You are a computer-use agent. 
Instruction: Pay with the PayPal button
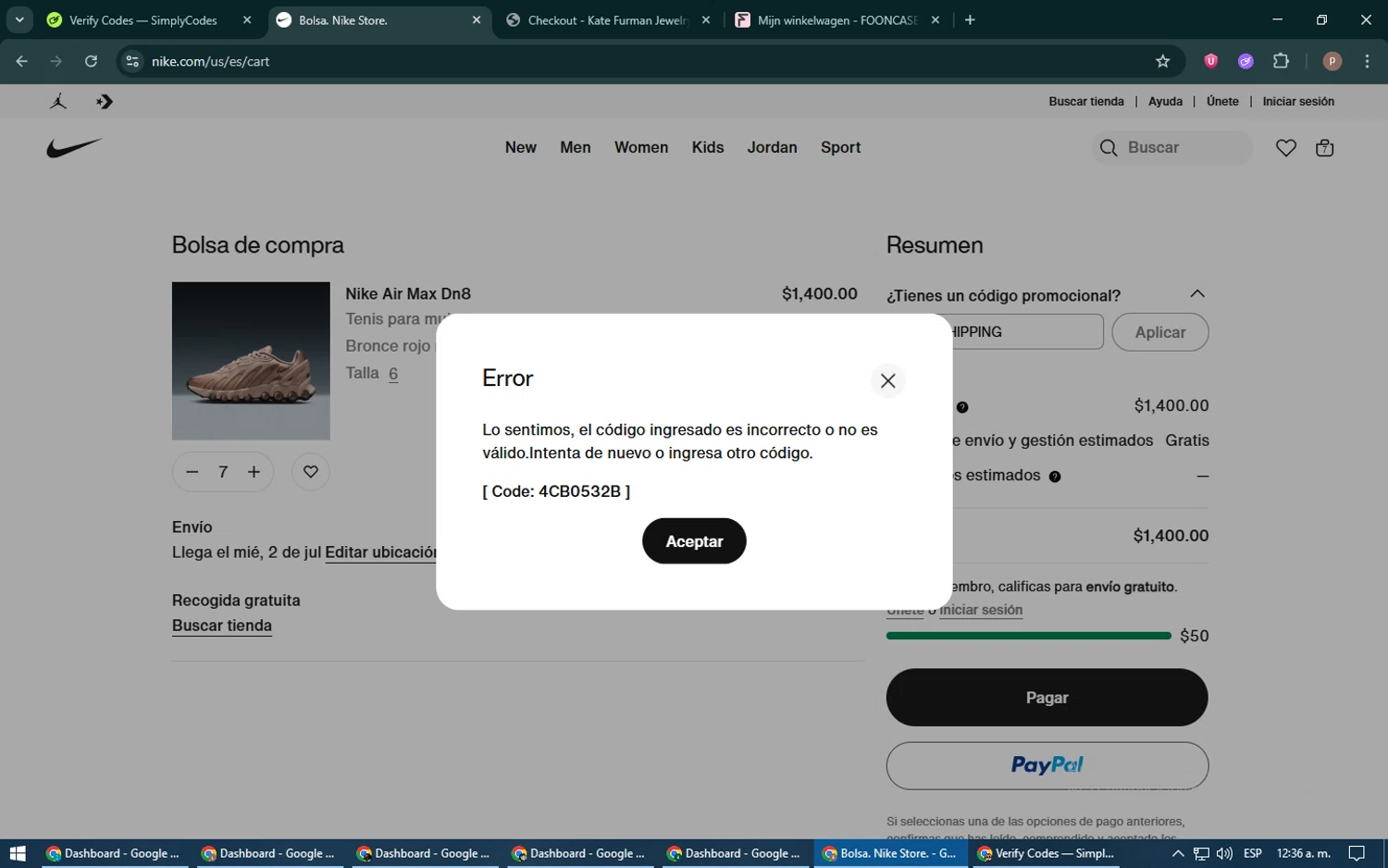pyautogui.click(x=1047, y=765)
